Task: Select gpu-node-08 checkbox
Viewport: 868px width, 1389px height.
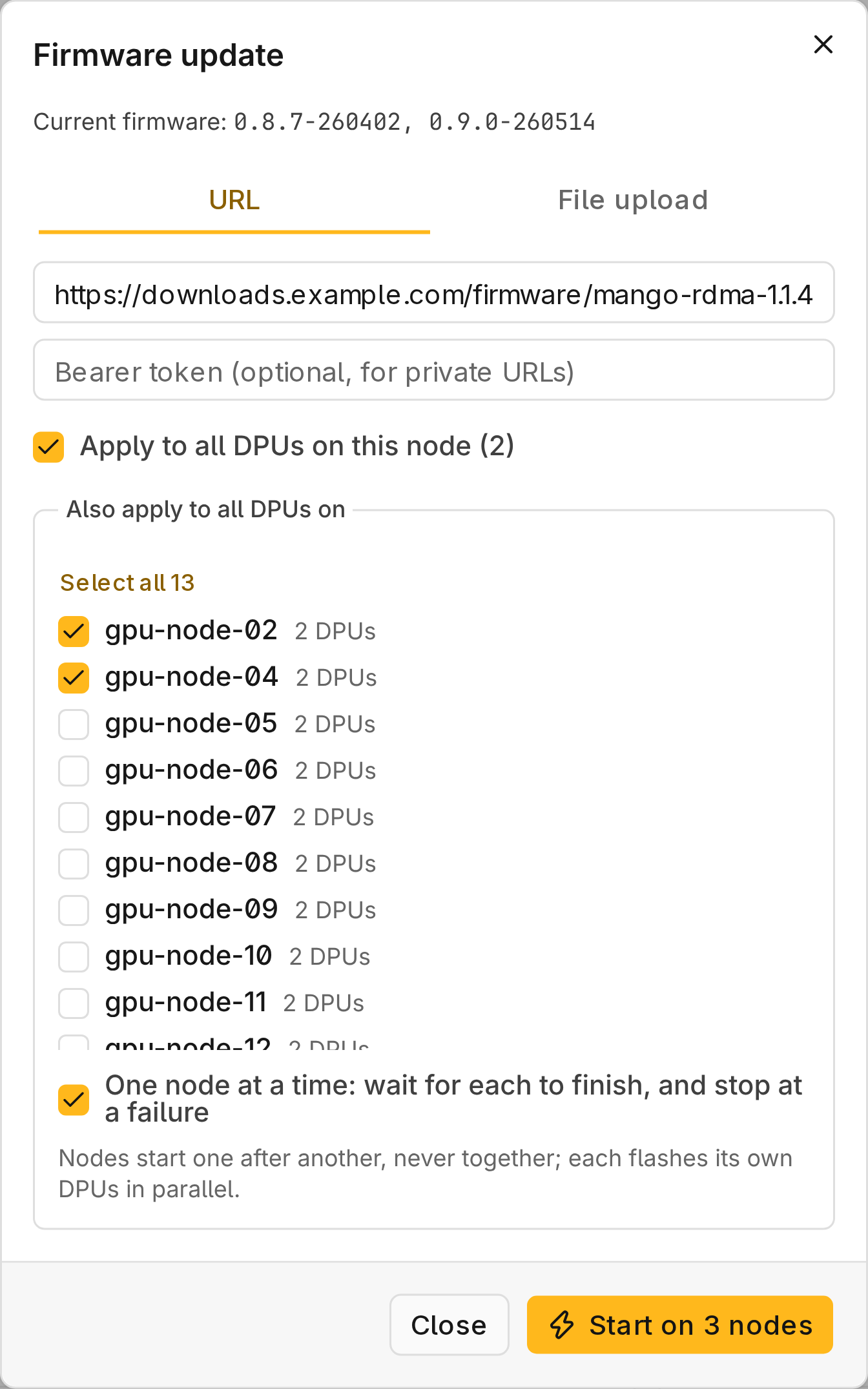Action: click(x=74, y=863)
